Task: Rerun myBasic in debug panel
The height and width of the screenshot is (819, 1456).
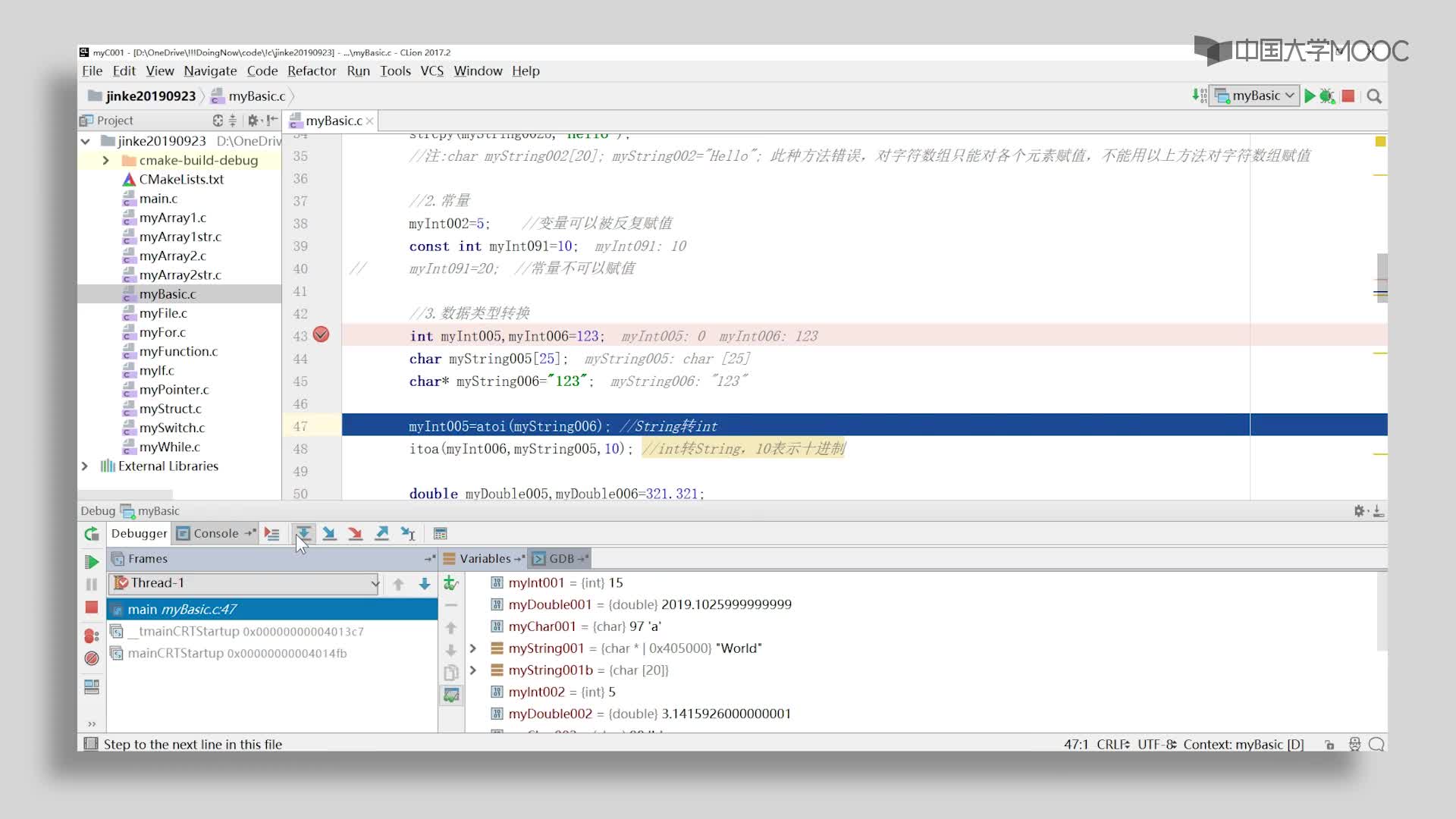Action: point(92,534)
